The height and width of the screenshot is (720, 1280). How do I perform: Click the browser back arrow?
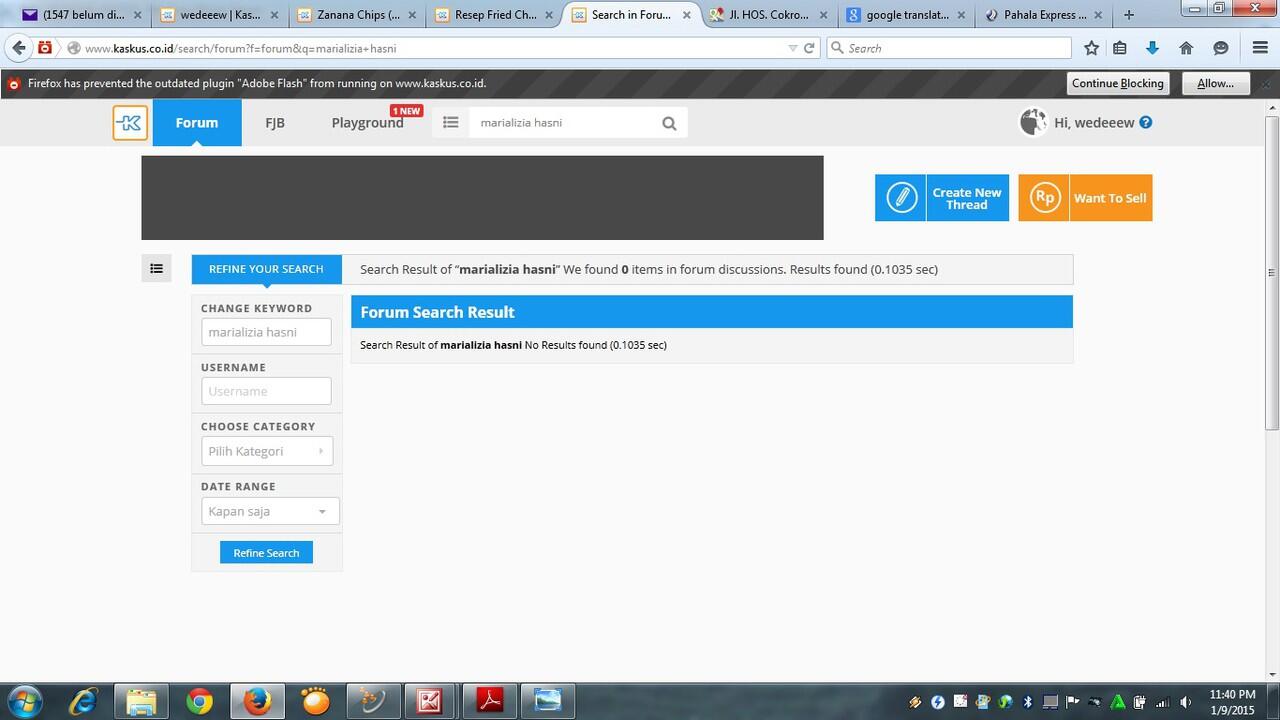[x=19, y=48]
